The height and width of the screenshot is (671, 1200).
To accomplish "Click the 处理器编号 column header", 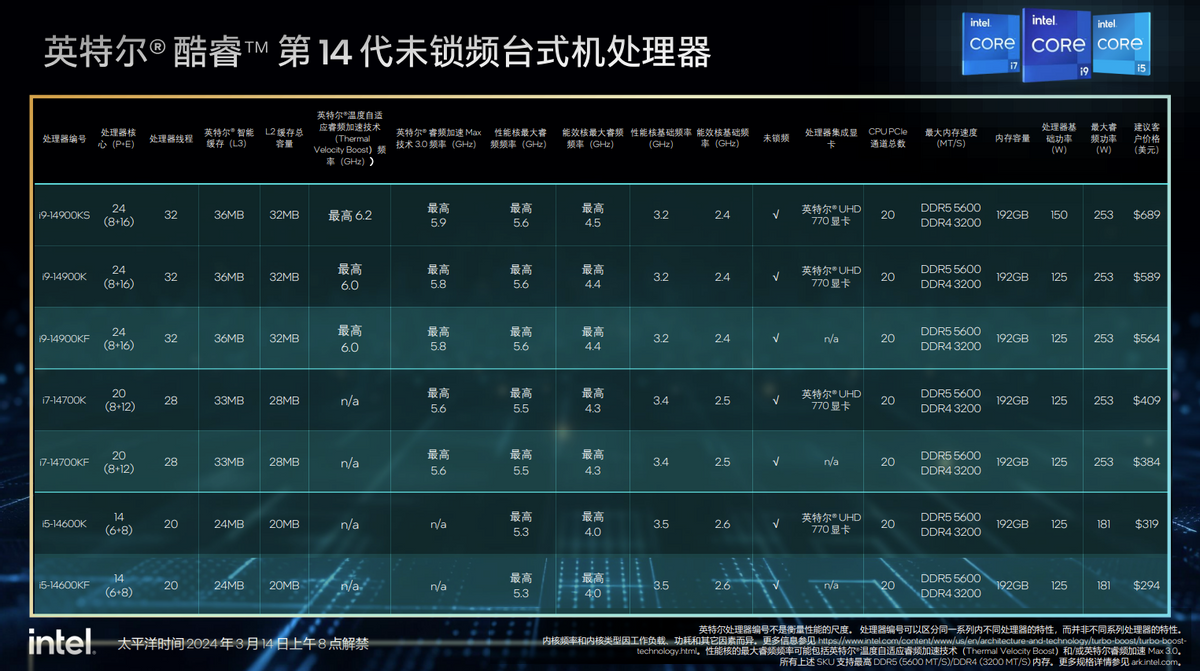I will pyautogui.click(x=65, y=139).
